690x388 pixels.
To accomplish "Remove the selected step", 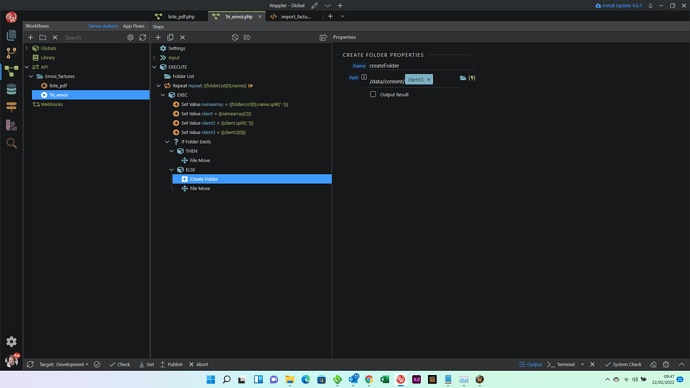I will point(183,37).
